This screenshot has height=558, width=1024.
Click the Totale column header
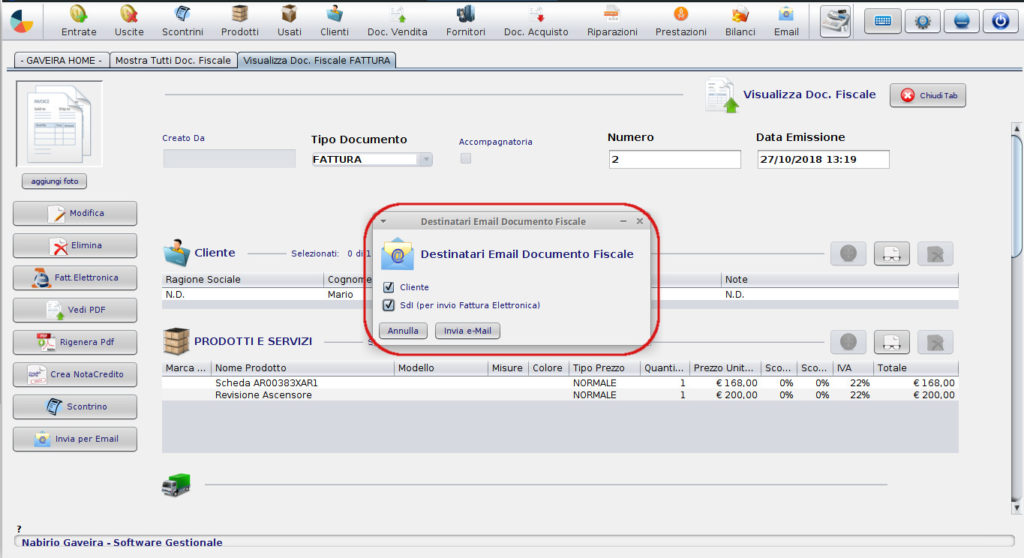[x=916, y=368]
